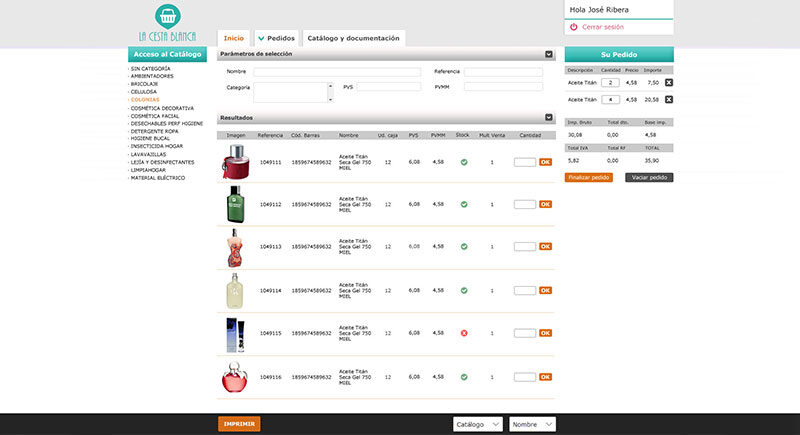Select the COSMÉTICA DECORATIVA category
The image size is (800, 435).
point(162,109)
